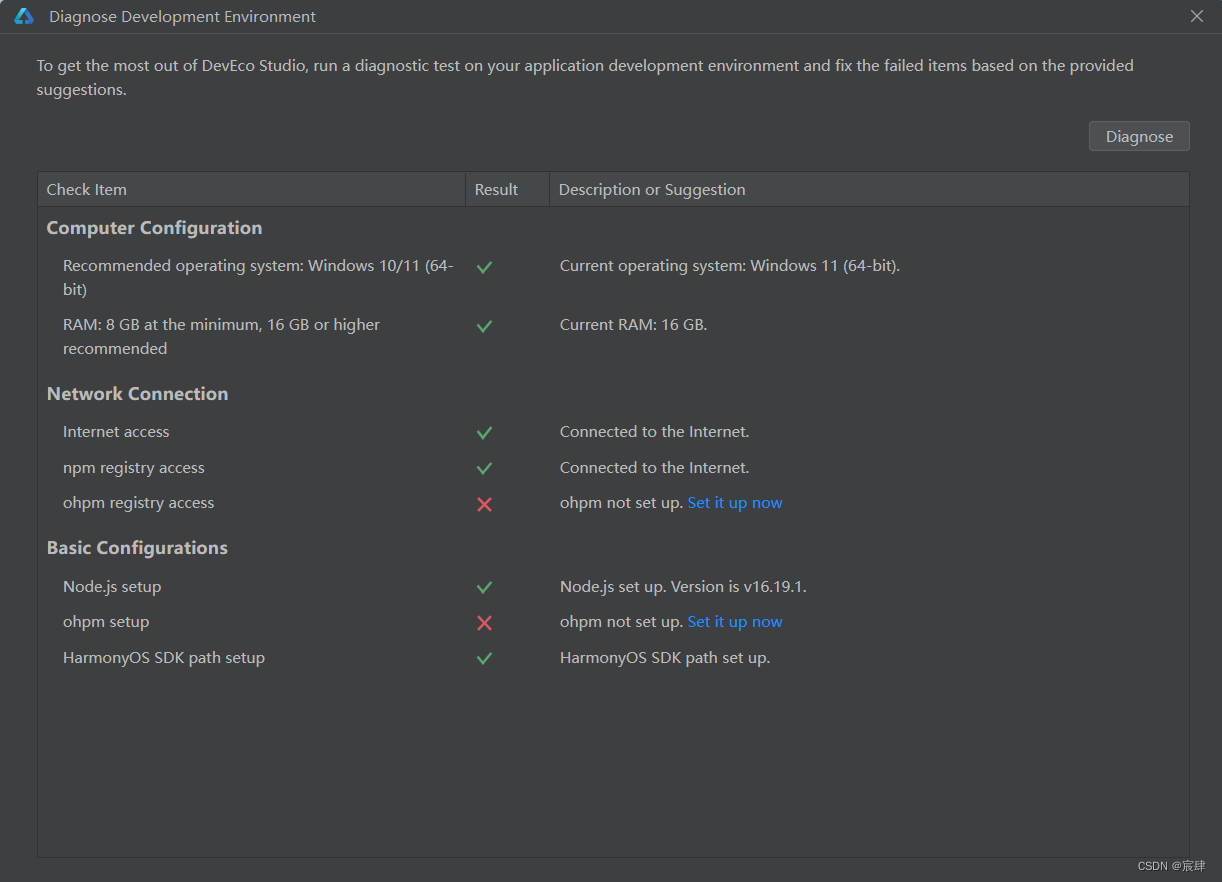Close the Diagnose Development Environment dialog
Viewport: 1222px width, 882px height.
(x=1197, y=16)
